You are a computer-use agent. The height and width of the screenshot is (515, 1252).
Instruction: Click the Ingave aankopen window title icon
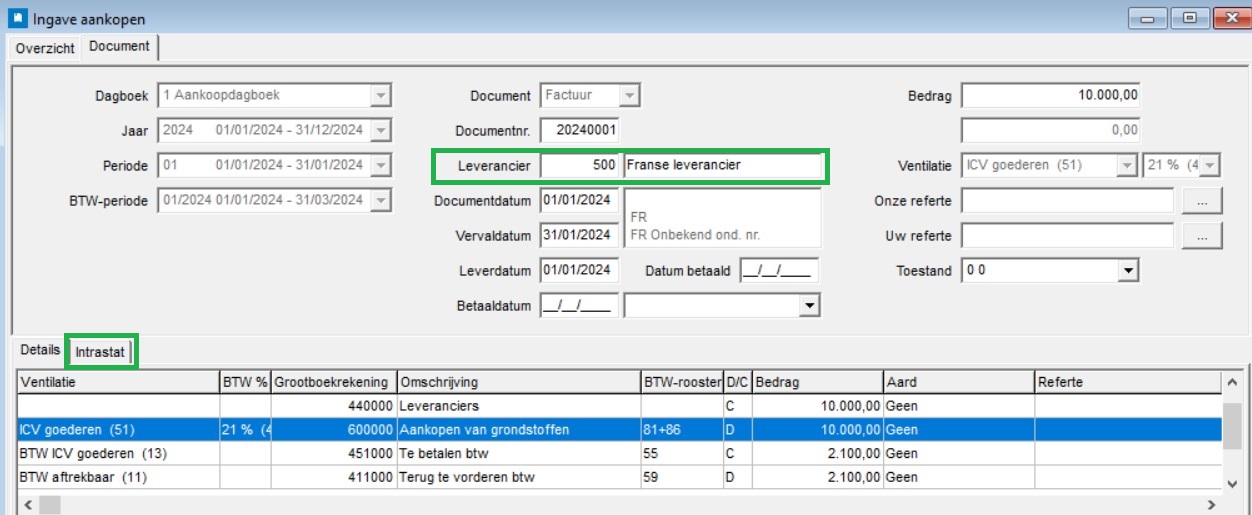pos(17,17)
